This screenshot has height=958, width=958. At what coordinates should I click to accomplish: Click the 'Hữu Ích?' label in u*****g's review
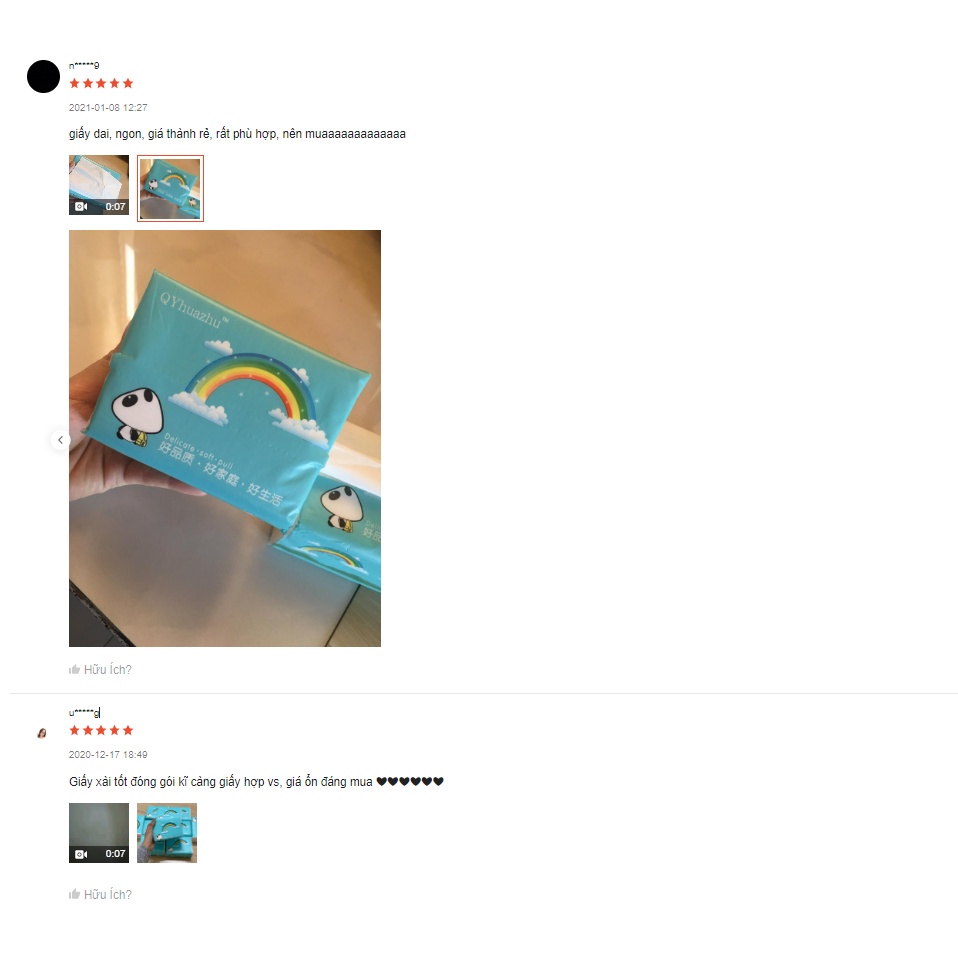click(x=108, y=894)
